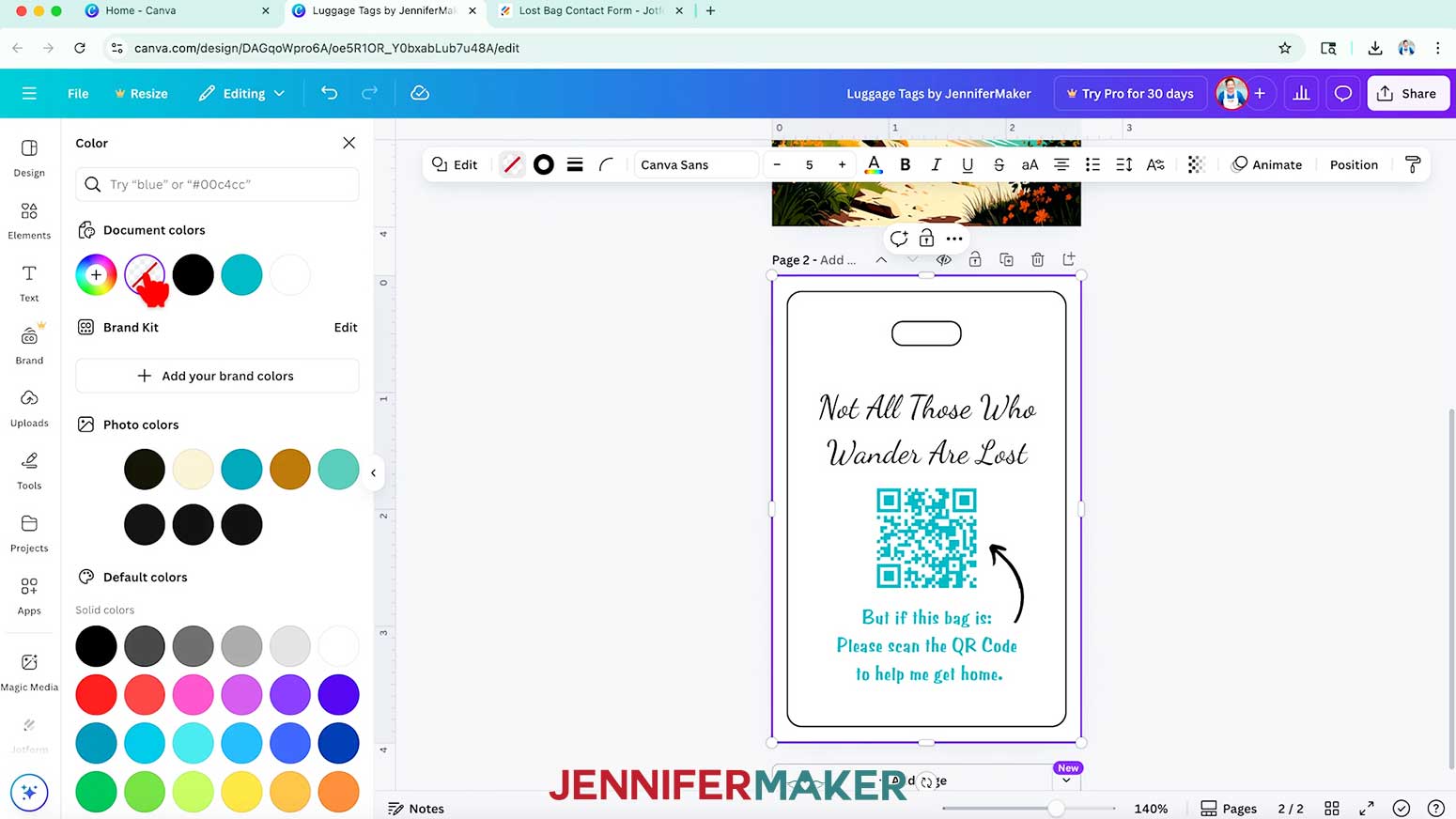Image resolution: width=1456 pixels, height=819 pixels.
Task: Open the Projects sidebar panel
Action: [29, 533]
